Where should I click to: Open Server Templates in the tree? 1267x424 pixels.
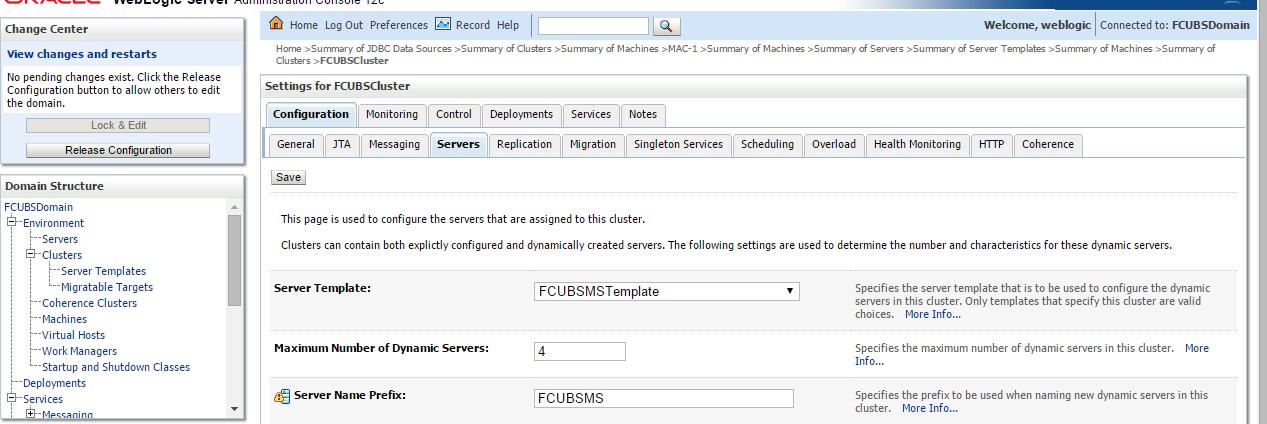pos(103,271)
